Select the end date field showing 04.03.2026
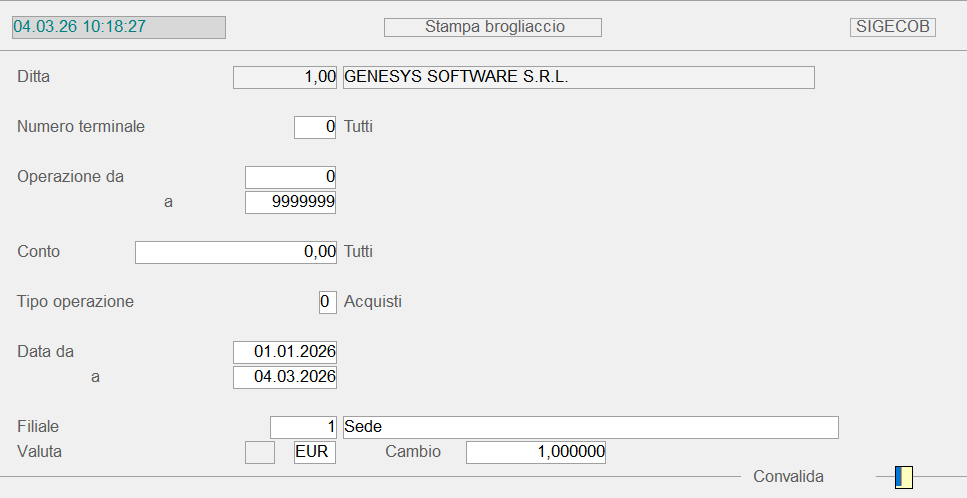The width and height of the screenshot is (967, 498). pyautogui.click(x=285, y=377)
